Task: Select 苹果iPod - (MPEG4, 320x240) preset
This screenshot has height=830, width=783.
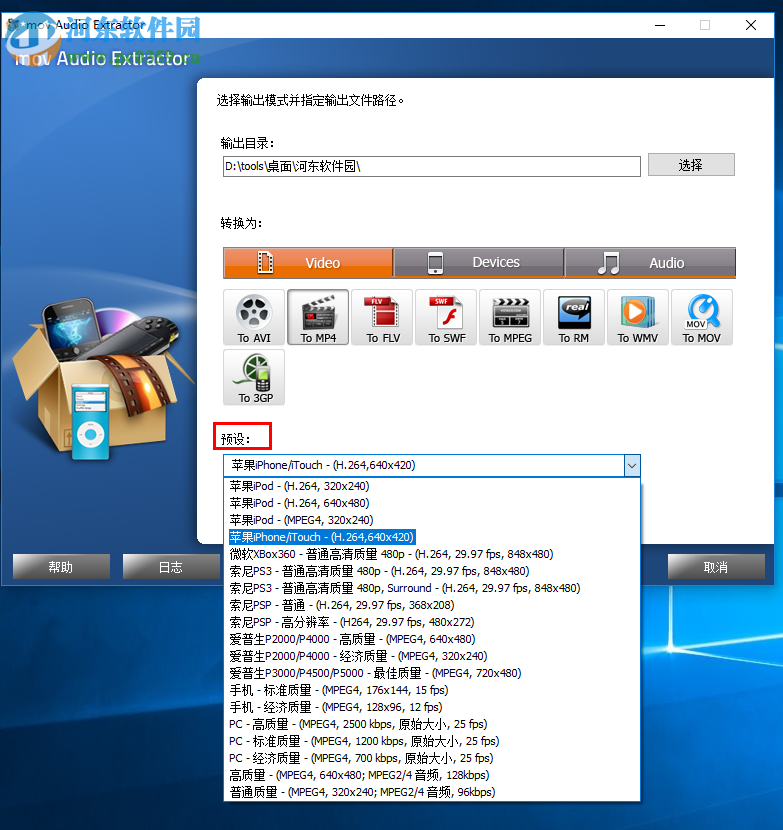Action: pyautogui.click(x=432, y=520)
